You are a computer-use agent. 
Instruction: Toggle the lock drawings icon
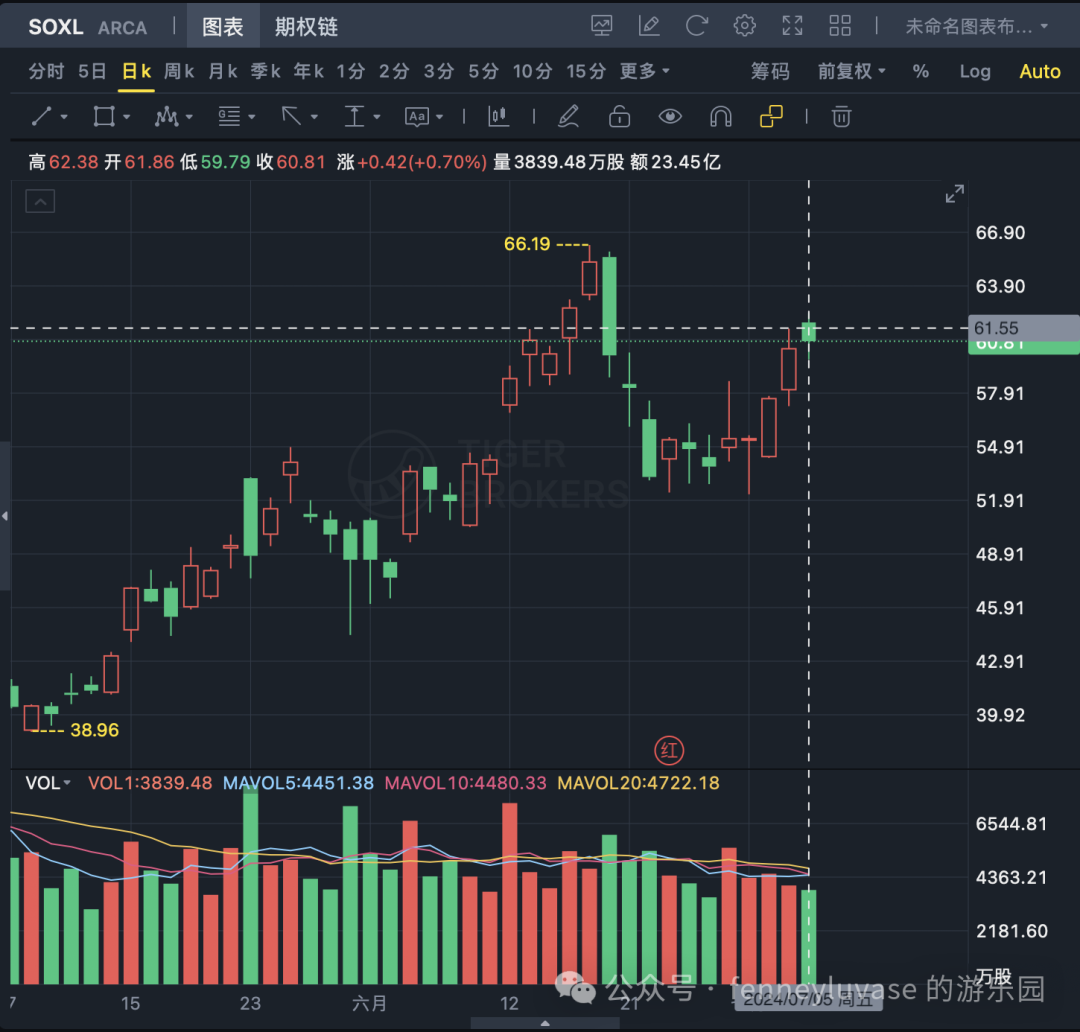point(619,116)
